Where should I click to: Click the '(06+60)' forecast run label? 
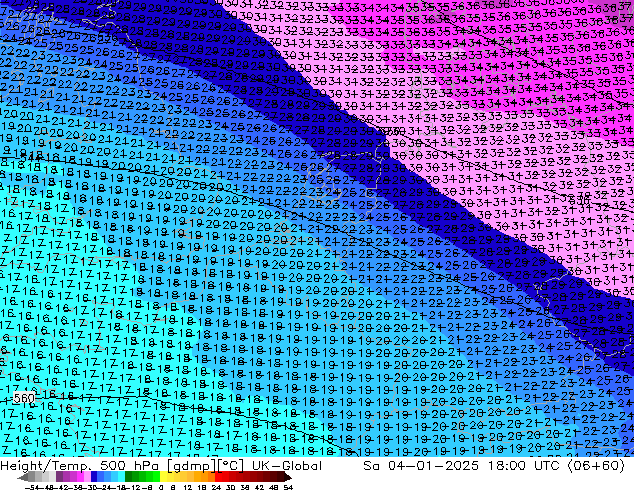coord(596,466)
